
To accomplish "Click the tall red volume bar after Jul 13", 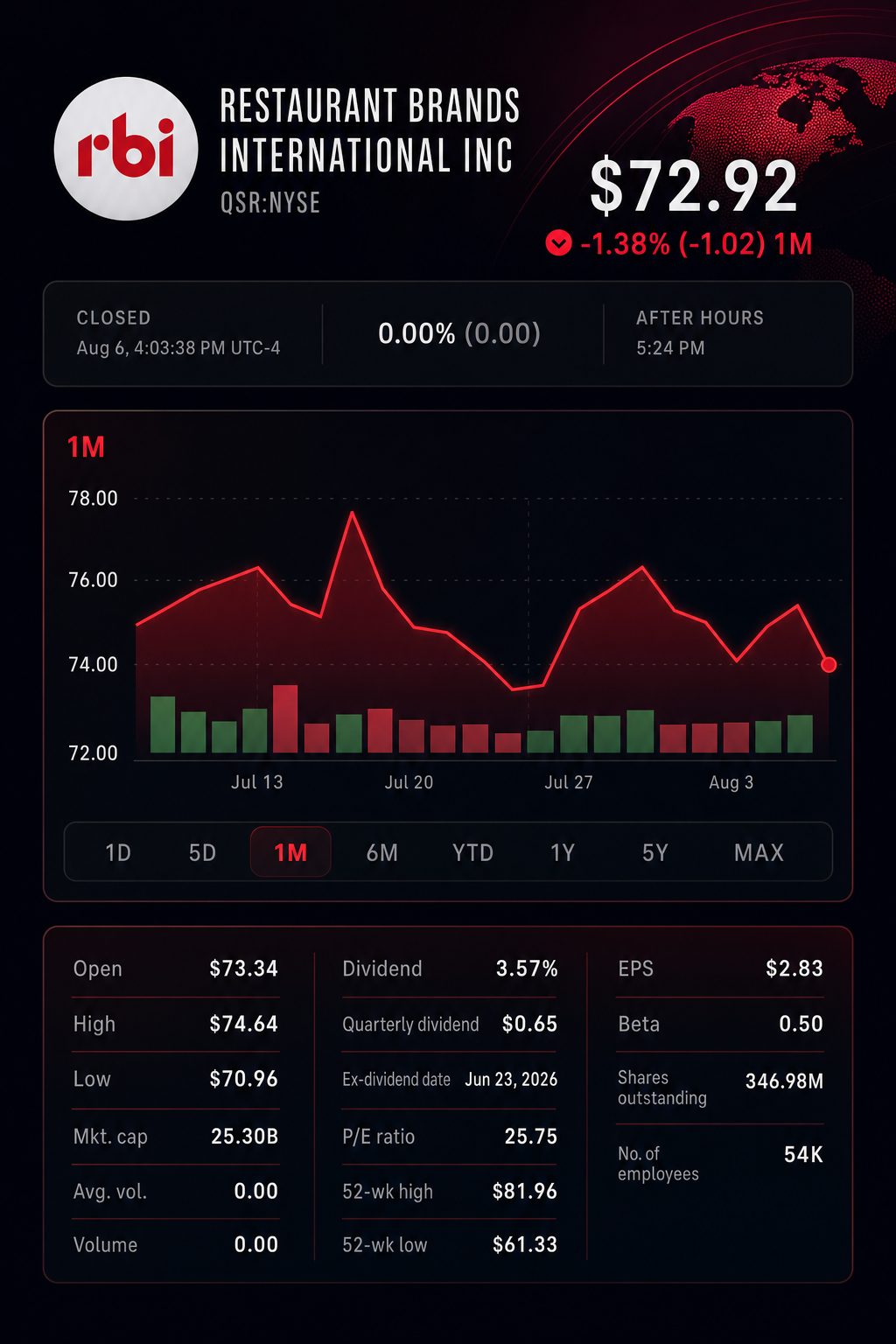I will [285, 719].
